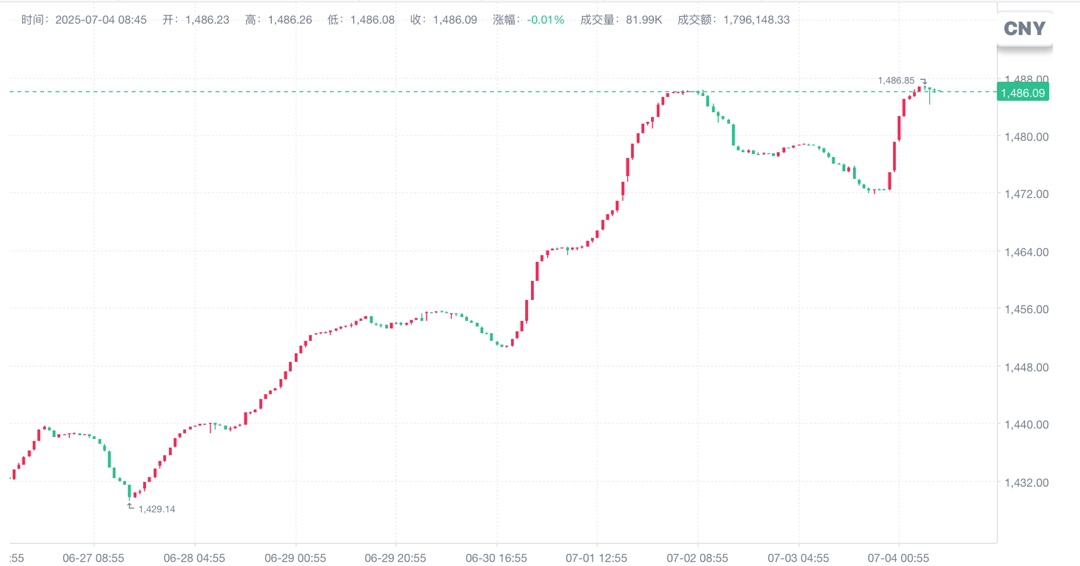This screenshot has height=566, width=1080.
Task: Select the 06-28 04:55 time axis label
Action: pos(194,558)
